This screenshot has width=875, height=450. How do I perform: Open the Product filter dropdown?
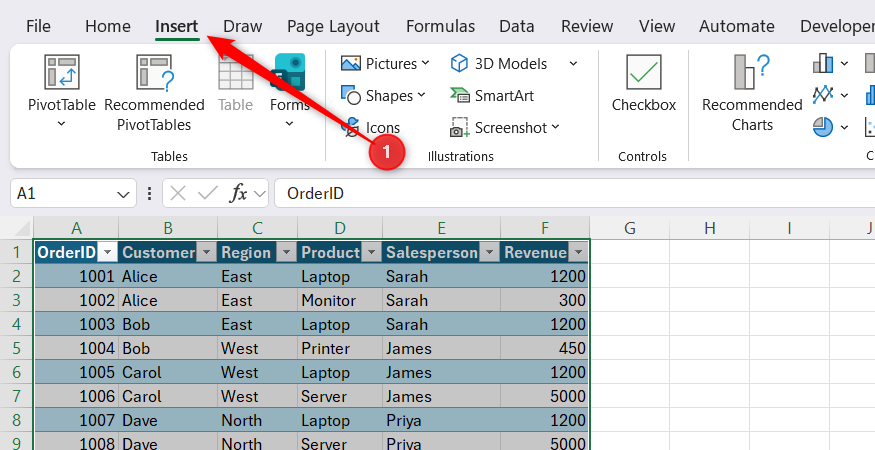click(x=371, y=253)
